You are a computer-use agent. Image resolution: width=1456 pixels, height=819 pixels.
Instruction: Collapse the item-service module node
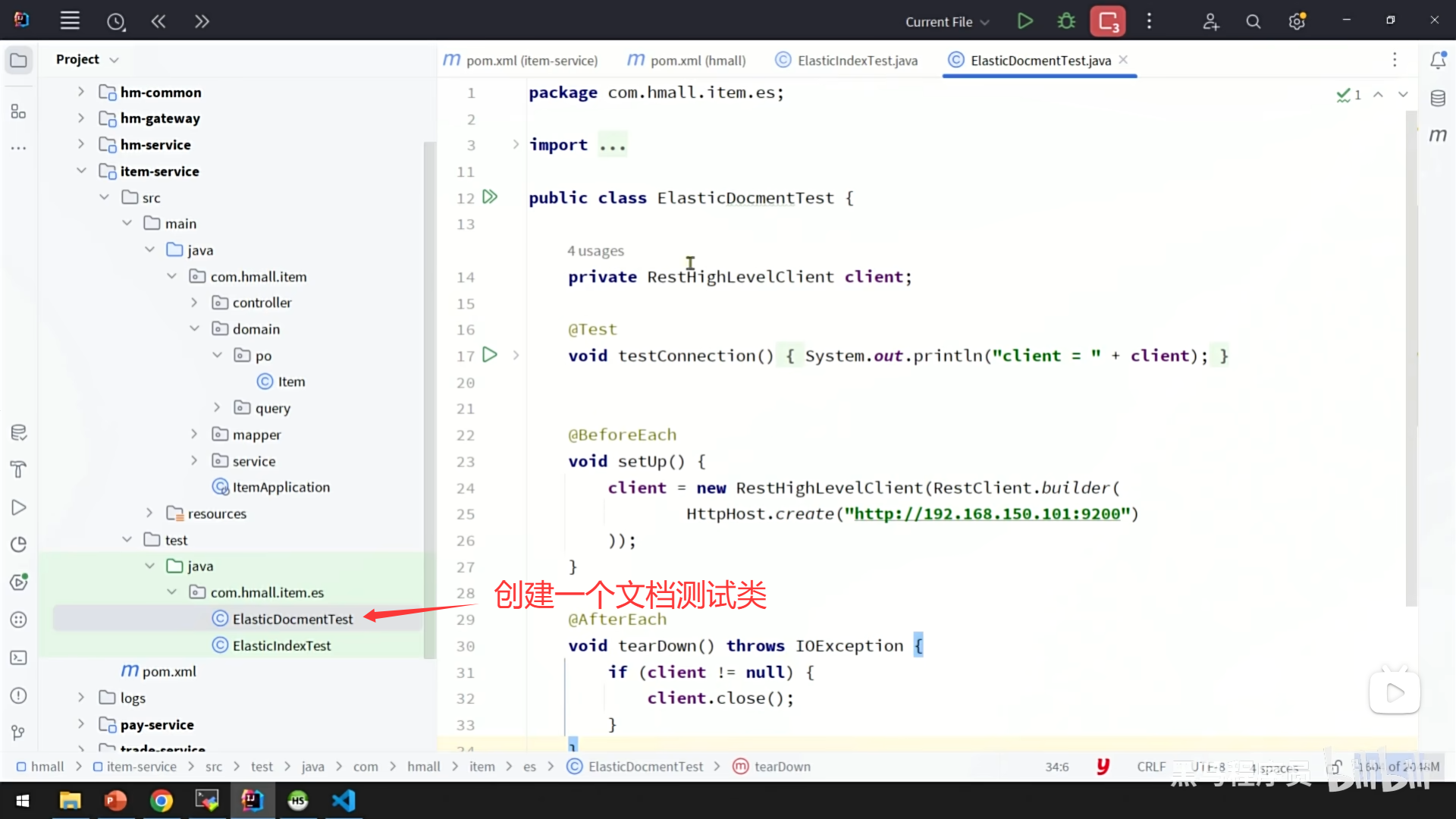tap(81, 171)
